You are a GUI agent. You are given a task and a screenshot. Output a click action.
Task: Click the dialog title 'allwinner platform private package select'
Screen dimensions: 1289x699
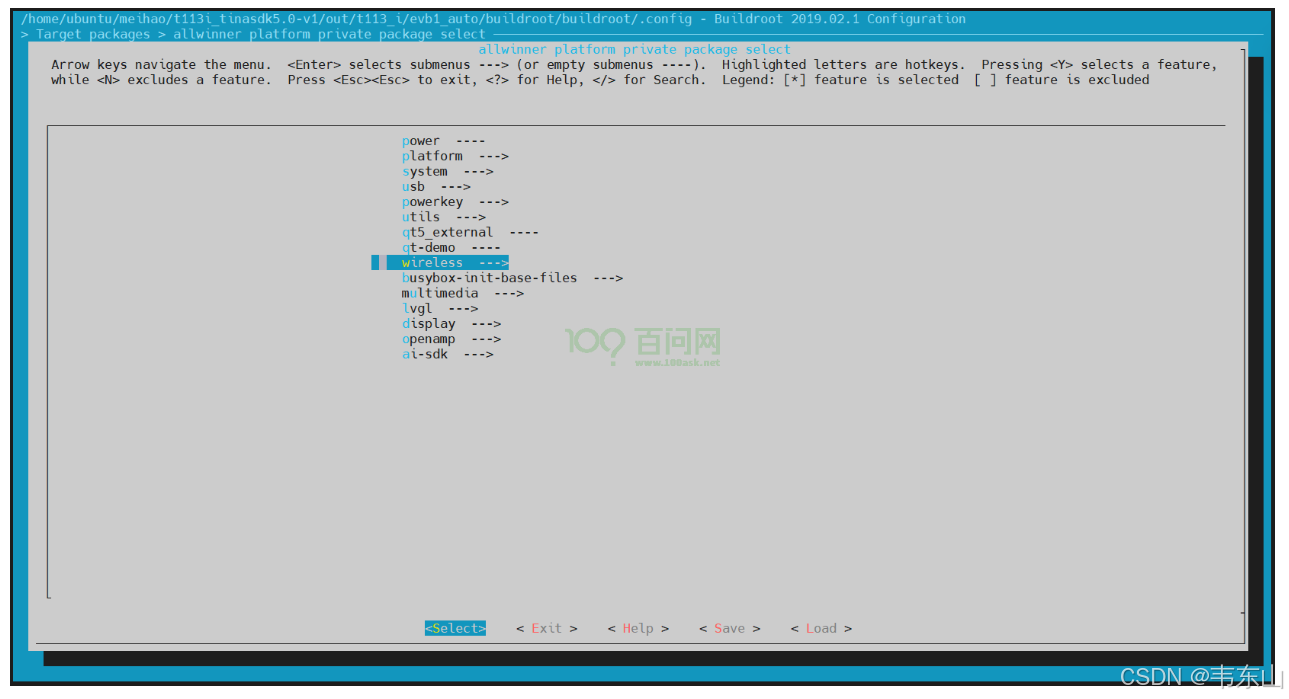coord(634,49)
